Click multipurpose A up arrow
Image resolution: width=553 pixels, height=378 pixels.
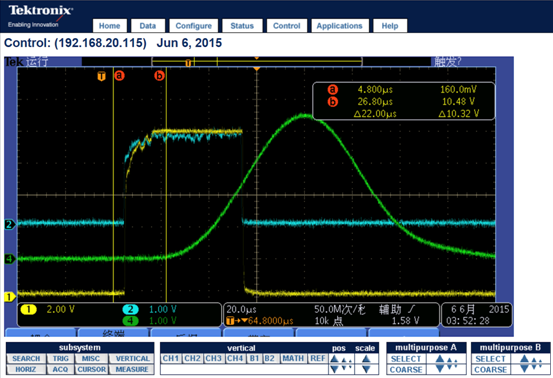pos(439,359)
